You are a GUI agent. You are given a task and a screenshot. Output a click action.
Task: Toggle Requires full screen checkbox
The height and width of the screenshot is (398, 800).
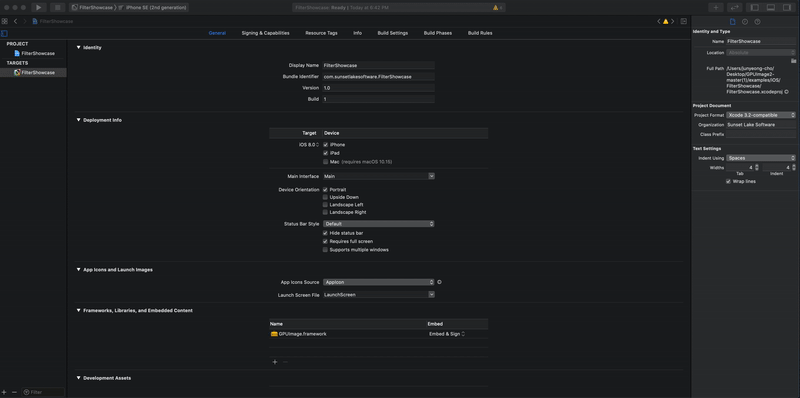[x=326, y=241]
